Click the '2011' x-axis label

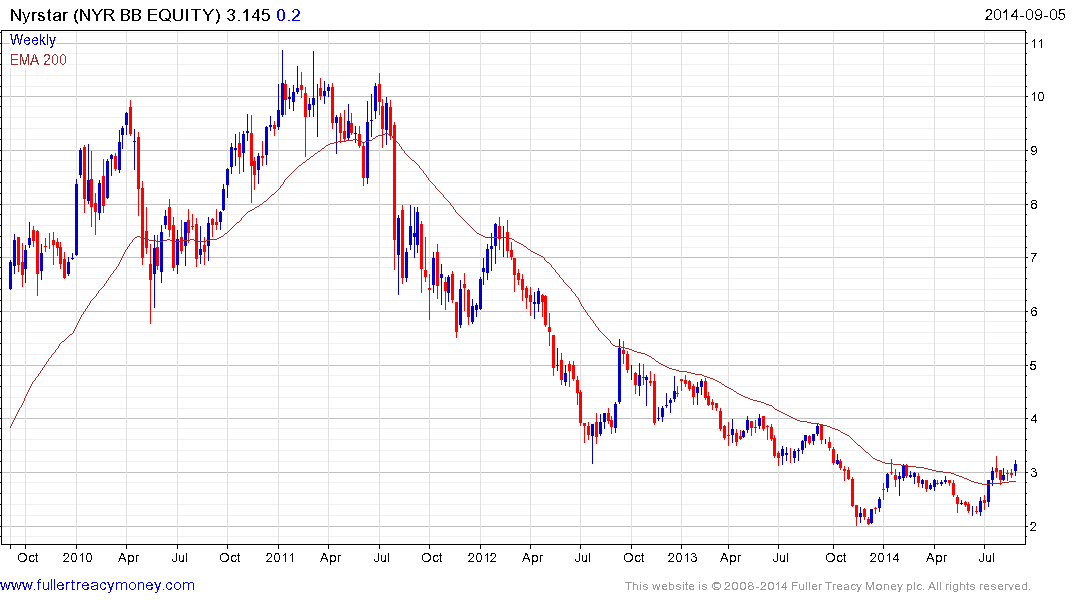[280, 557]
